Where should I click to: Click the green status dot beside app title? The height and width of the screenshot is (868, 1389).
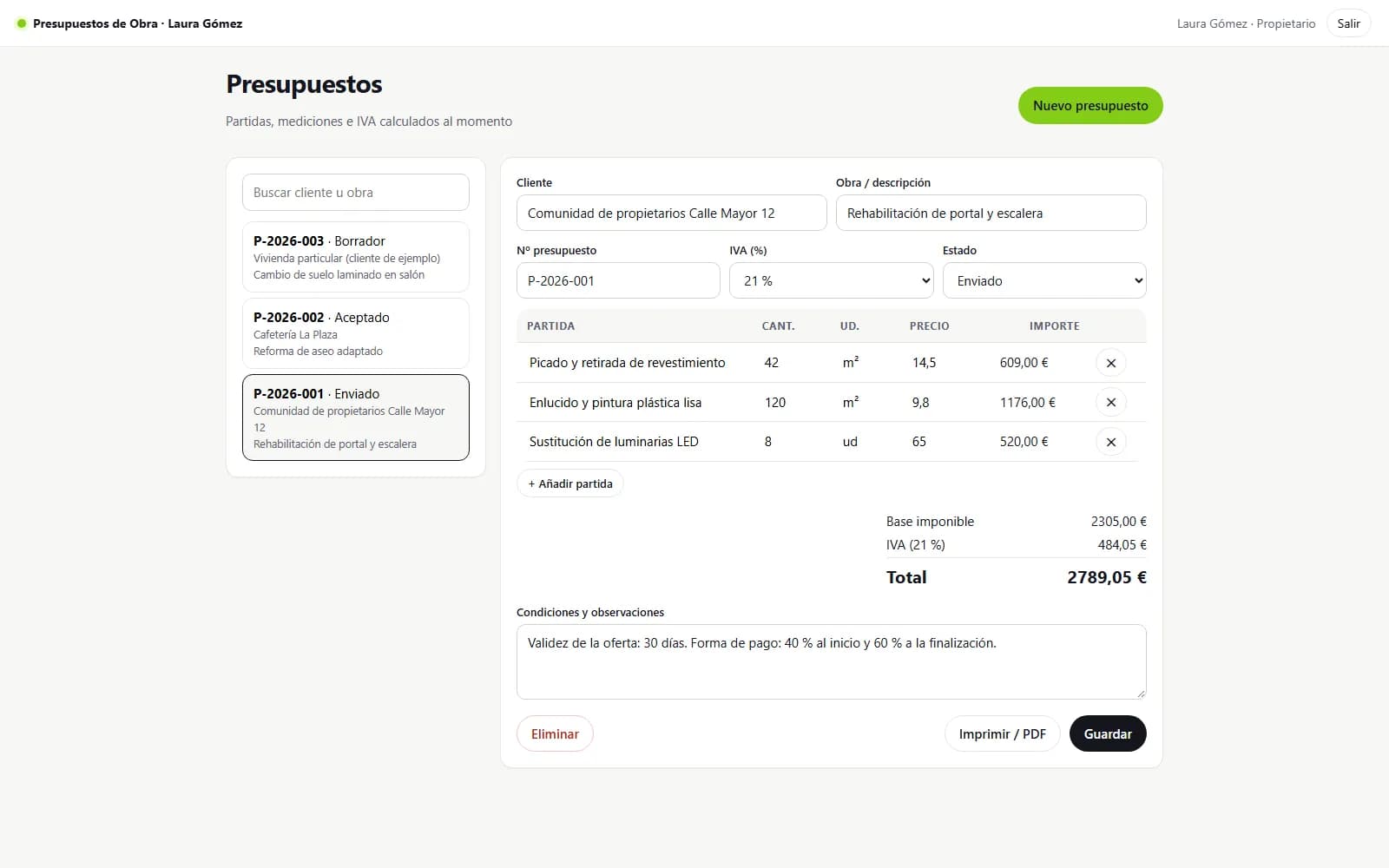(22, 23)
